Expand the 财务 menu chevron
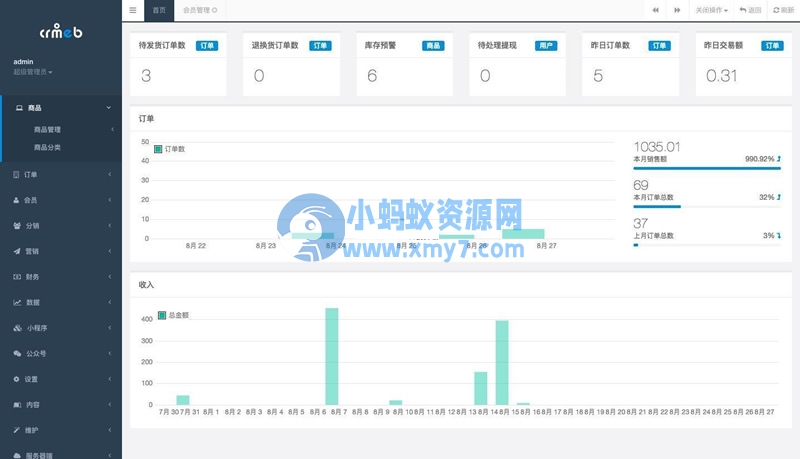The image size is (800, 459). tap(110, 276)
